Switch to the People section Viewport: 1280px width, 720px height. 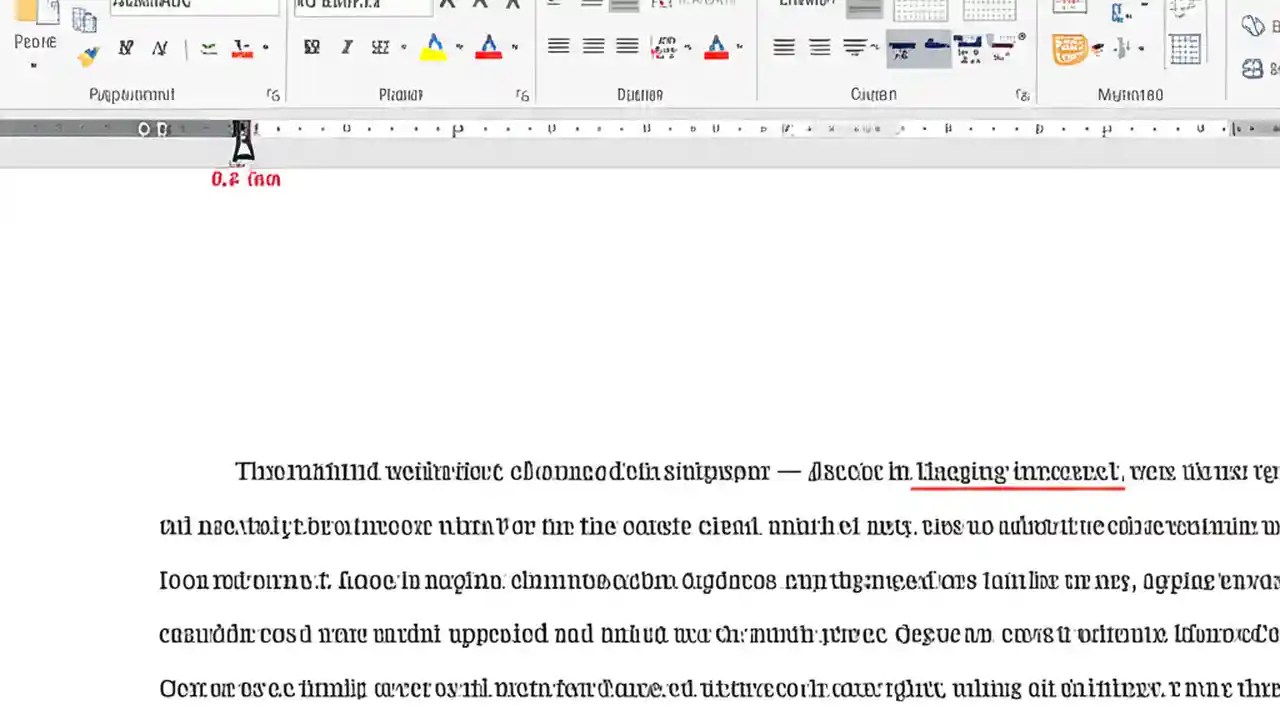(35, 41)
